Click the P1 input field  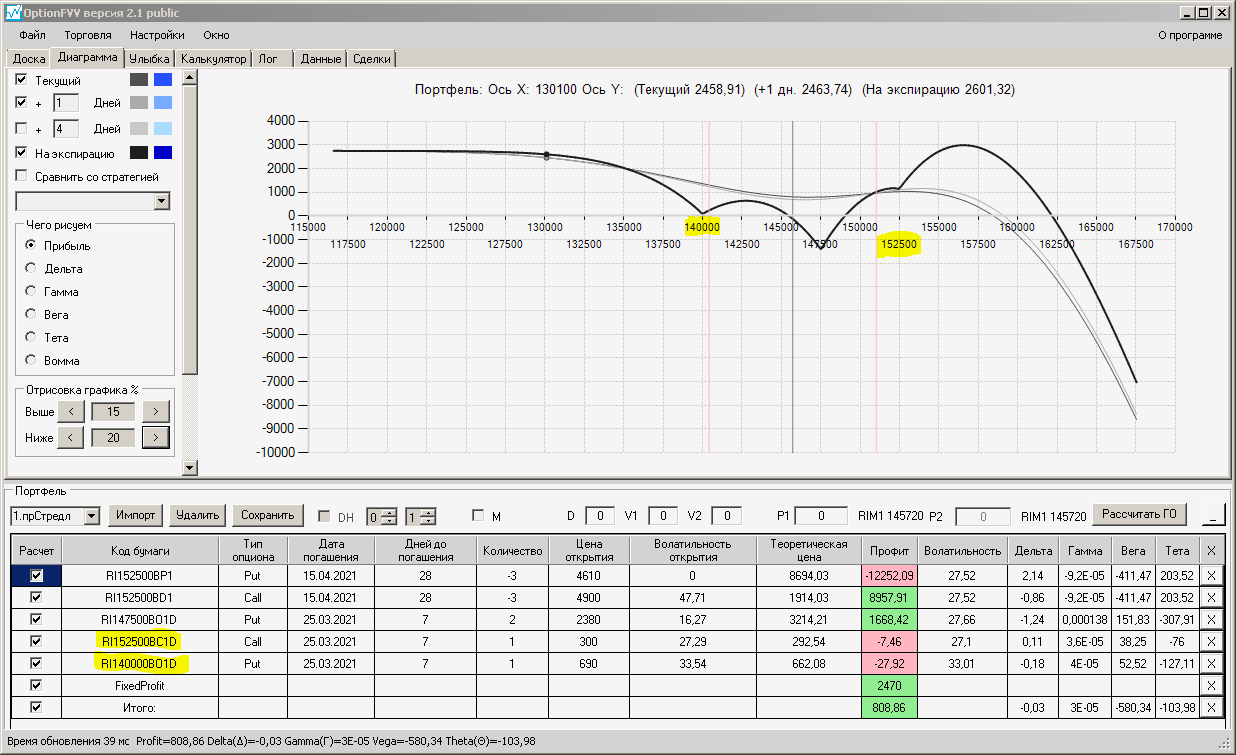pyautogui.click(x=823, y=516)
